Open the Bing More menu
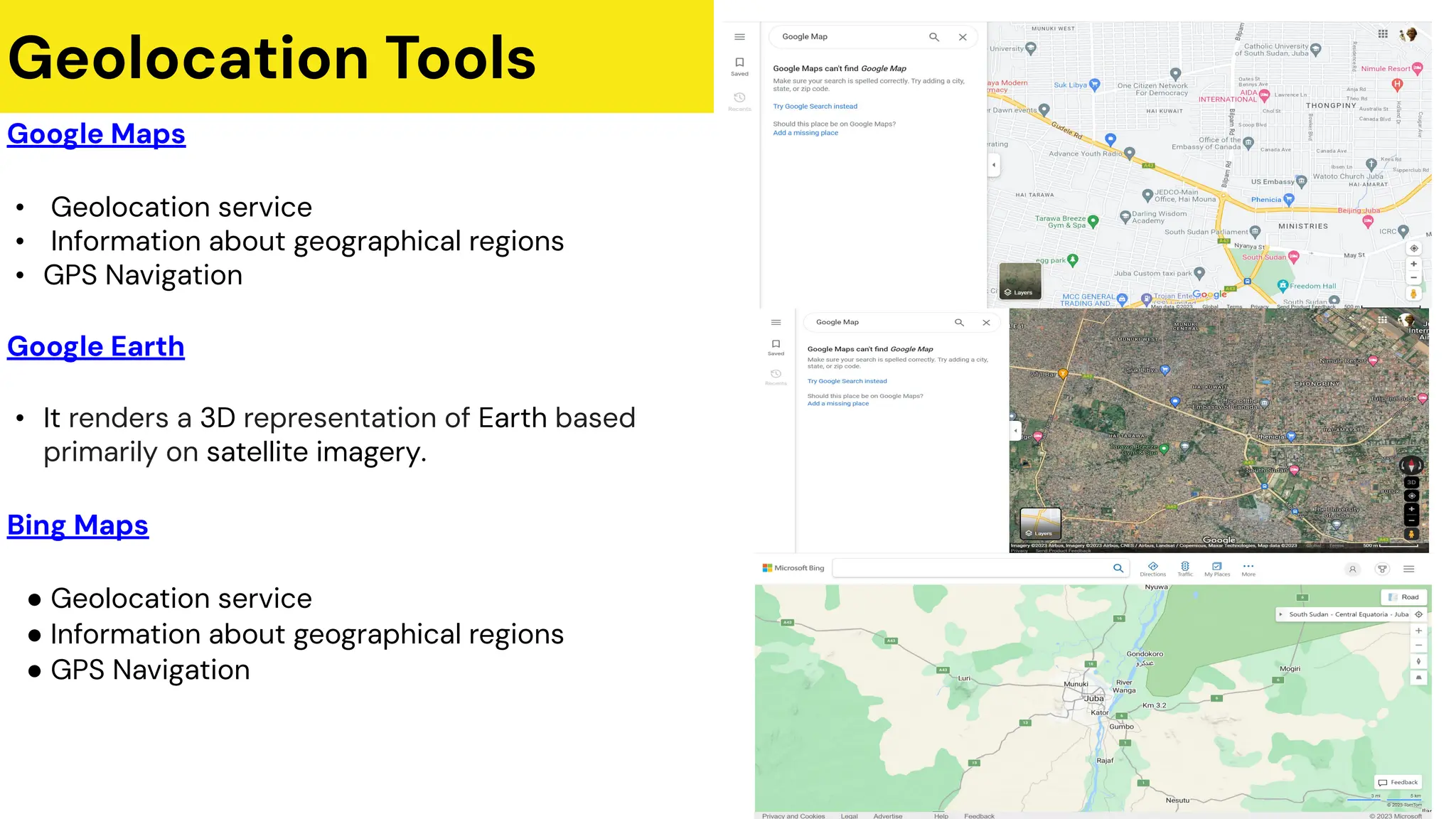Screen dimensions: 1456x819 click(x=1248, y=569)
